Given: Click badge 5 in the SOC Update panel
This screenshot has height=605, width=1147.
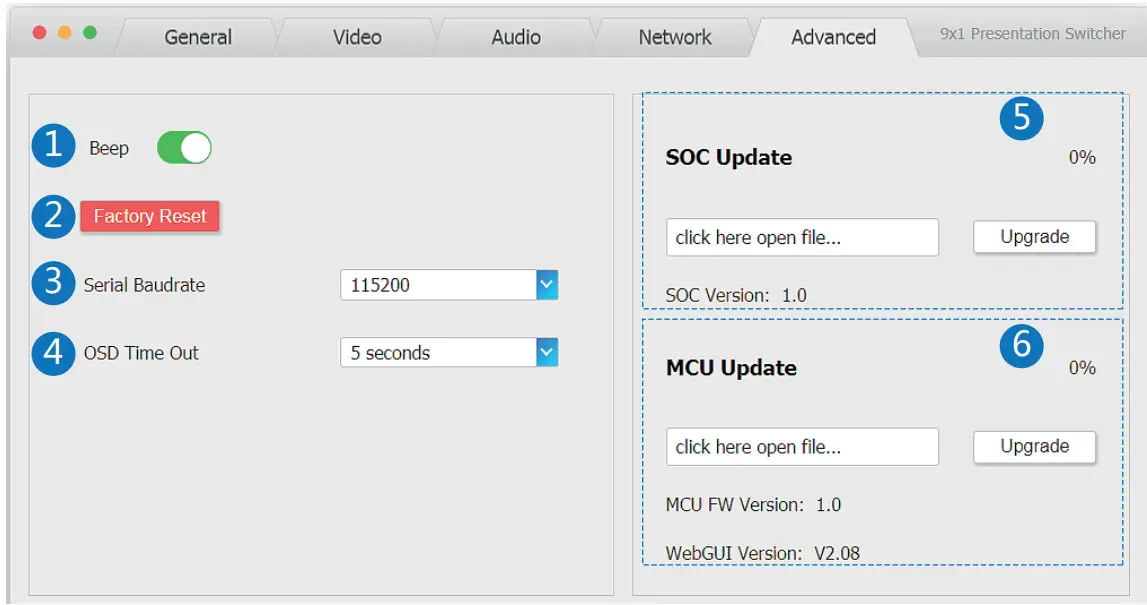Looking at the screenshot, I should coord(1021,117).
